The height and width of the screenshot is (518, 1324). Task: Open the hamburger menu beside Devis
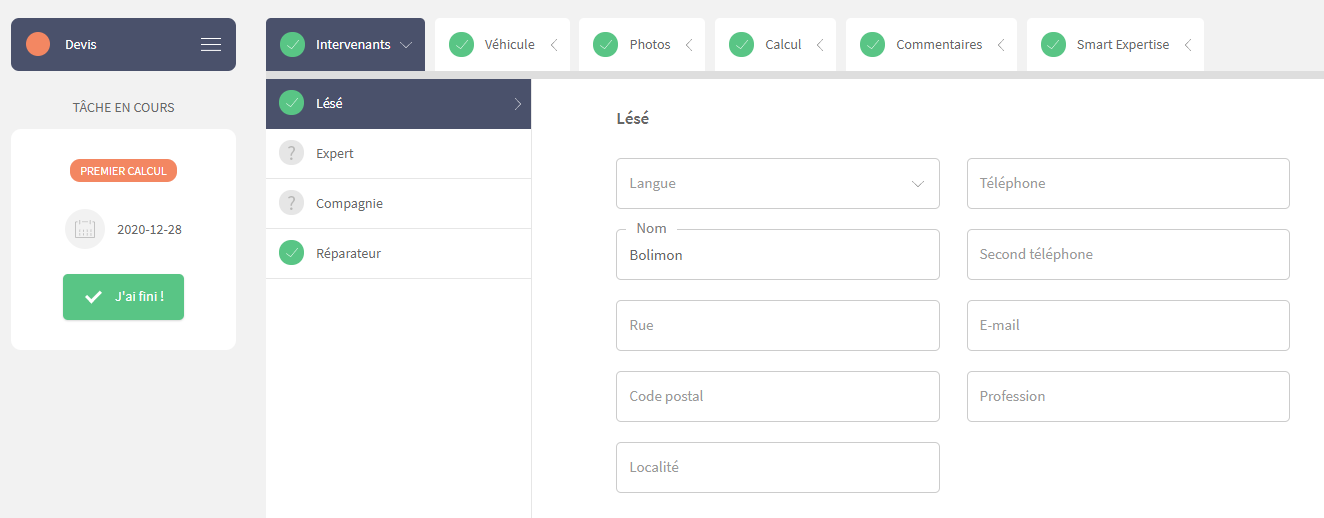[x=210, y=44]
